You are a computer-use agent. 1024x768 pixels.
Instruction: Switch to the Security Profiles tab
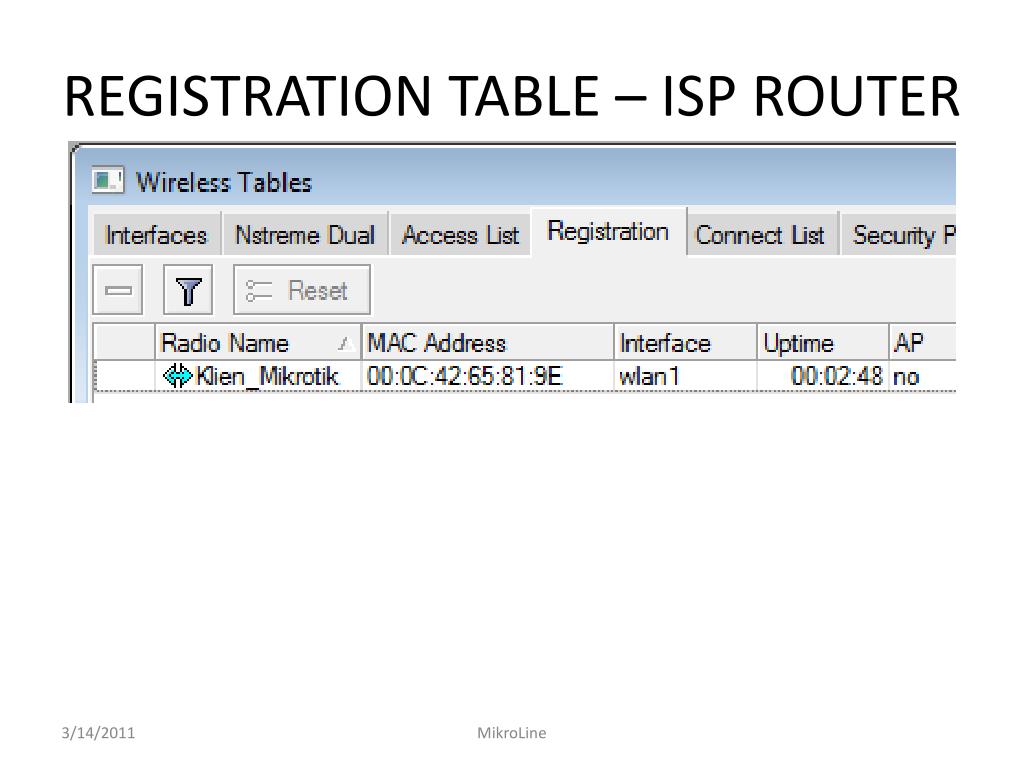tap(899, 234)
